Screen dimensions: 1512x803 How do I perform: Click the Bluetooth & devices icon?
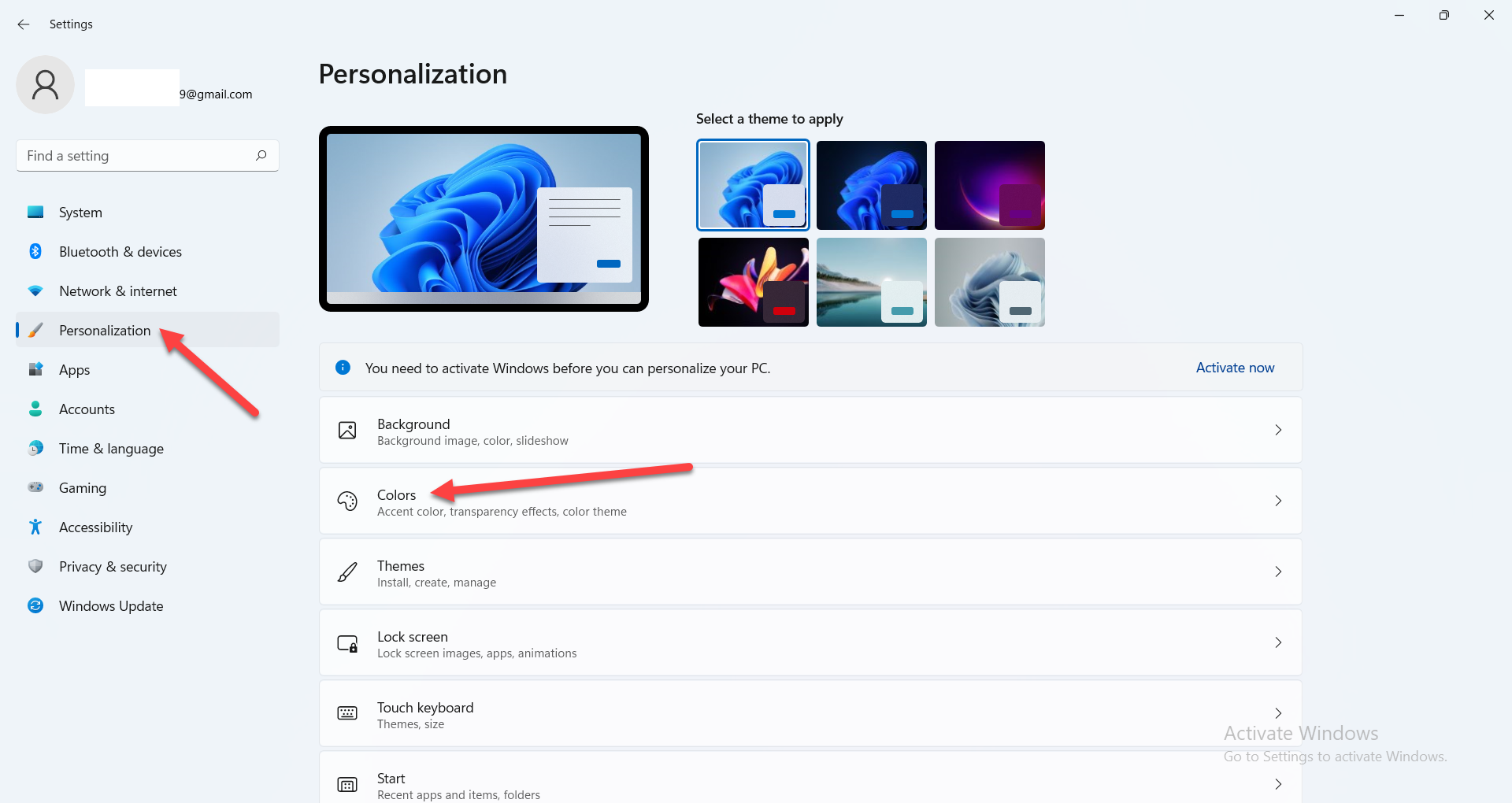click(x=35, y=252)
